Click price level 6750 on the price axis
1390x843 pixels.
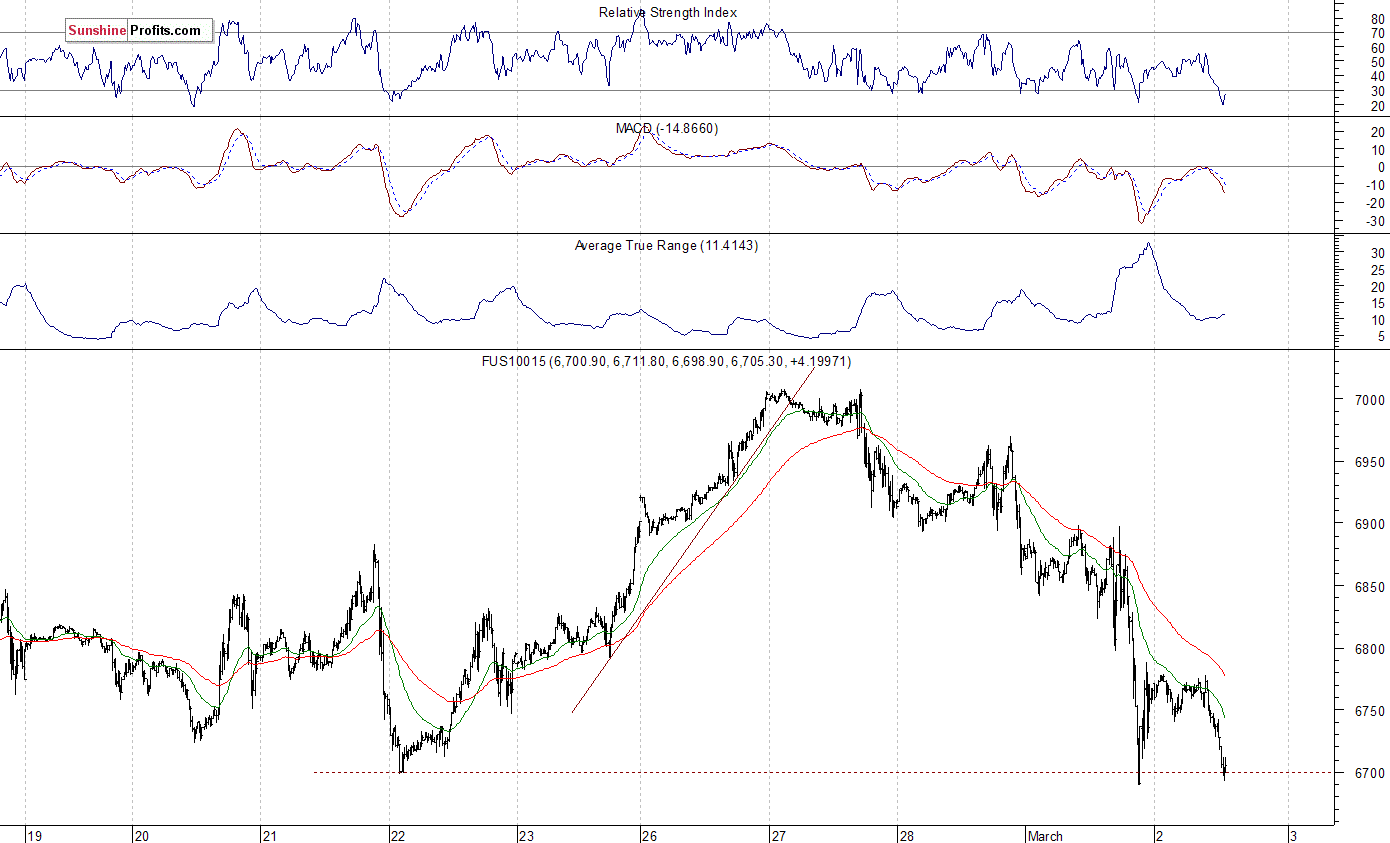click(1370, 711)
